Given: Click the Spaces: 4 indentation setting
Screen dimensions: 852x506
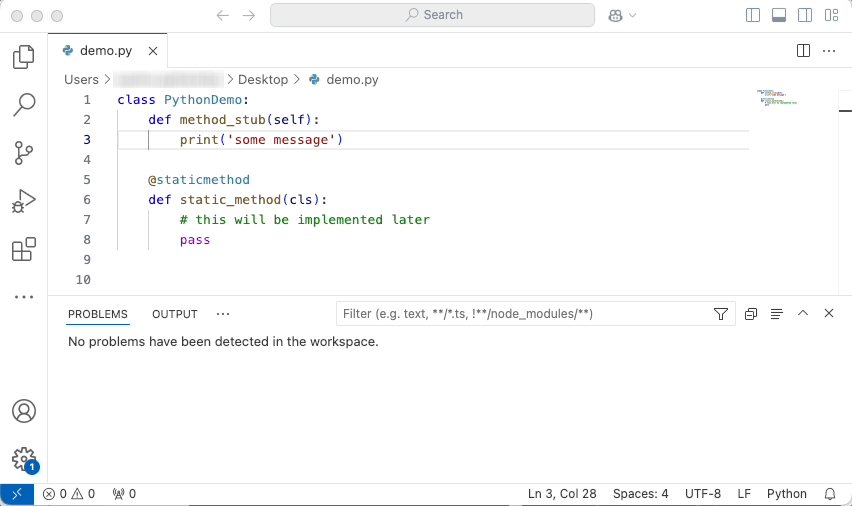Looking at the screenshot, I should coord(640,494).
